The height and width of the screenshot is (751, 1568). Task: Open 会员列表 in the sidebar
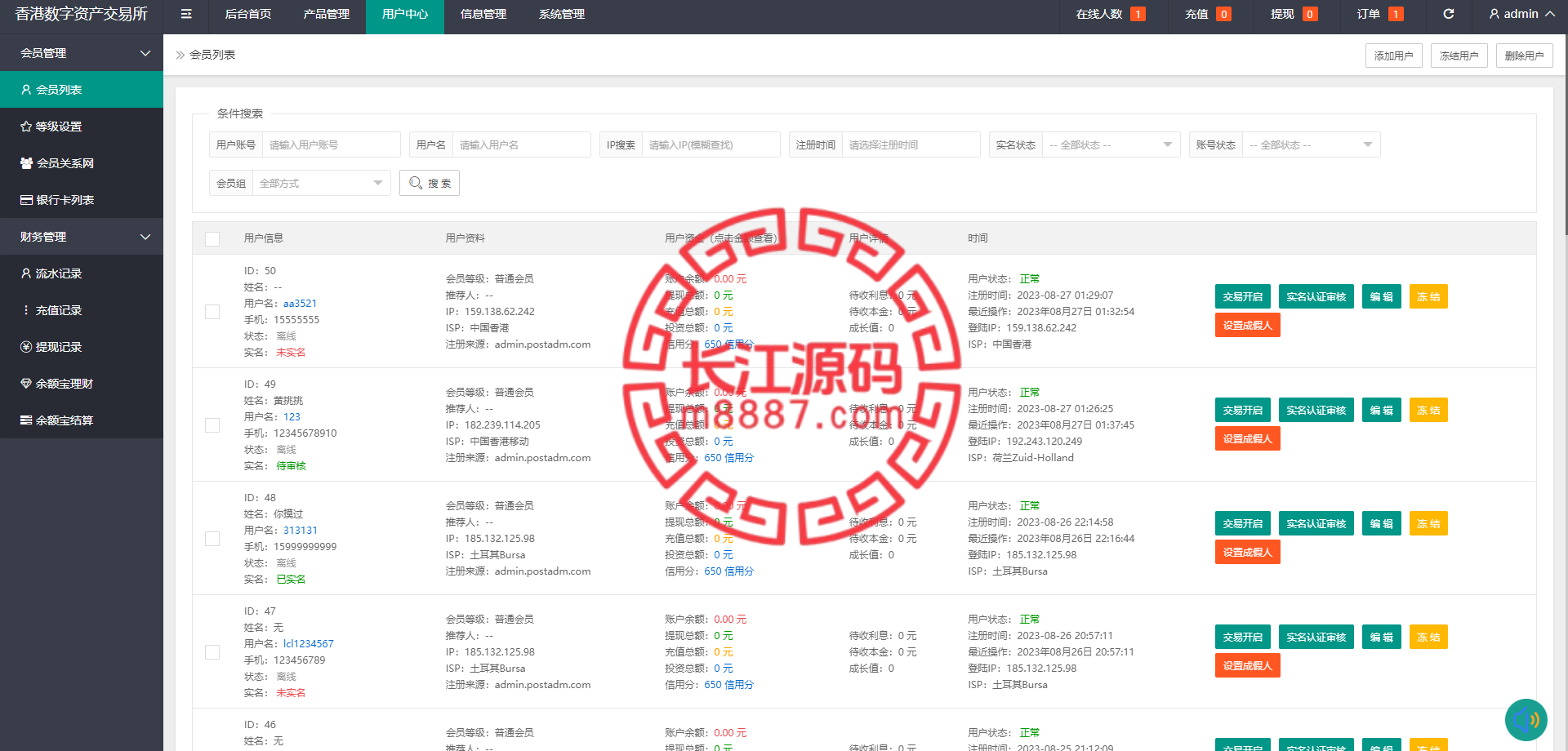click(82, 90)
